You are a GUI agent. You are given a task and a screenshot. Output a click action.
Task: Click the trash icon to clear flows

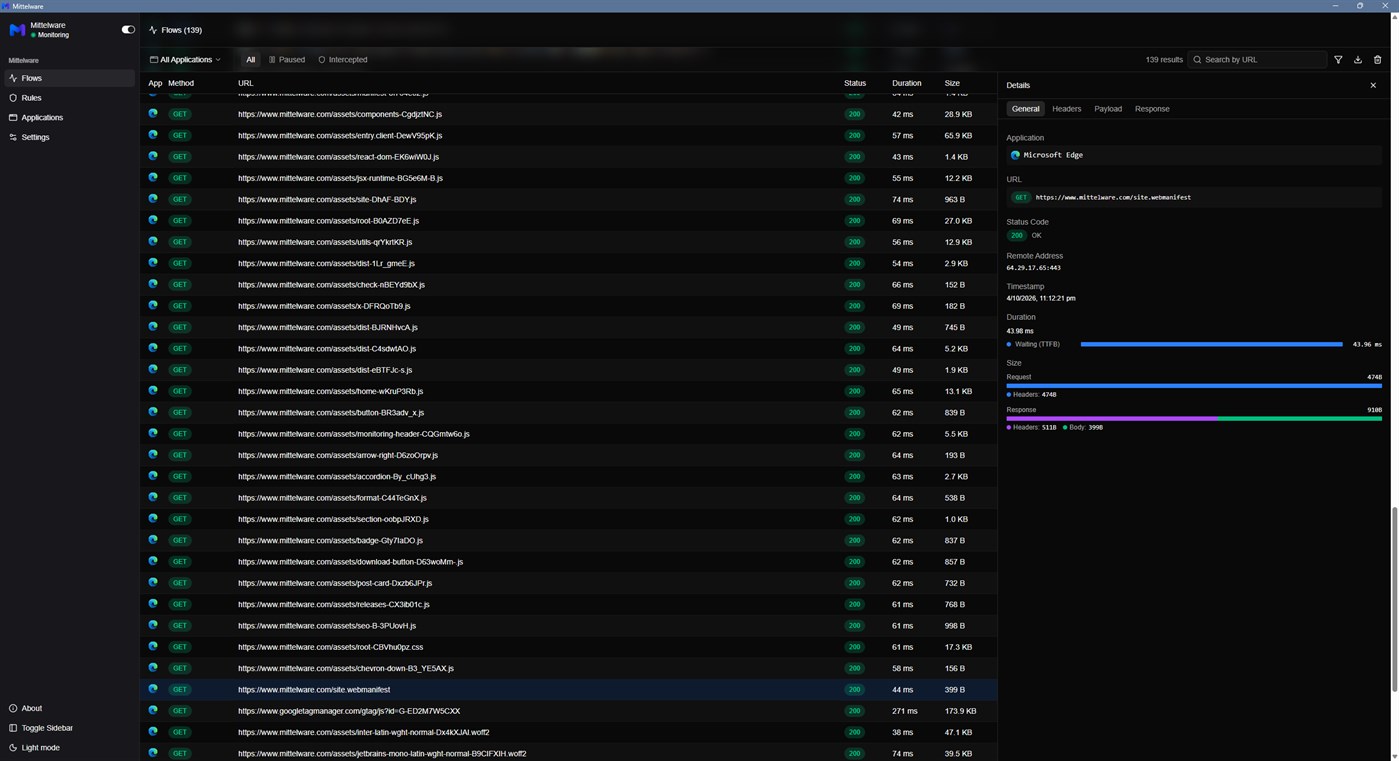[x=1377, y=60]
